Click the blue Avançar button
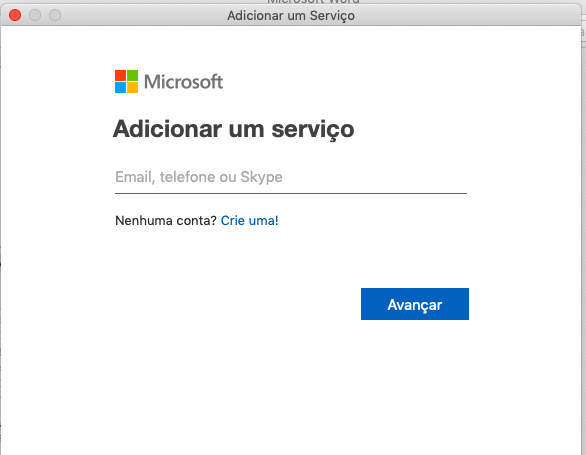This screenshot has height=455, width=586. pos(415,304)
